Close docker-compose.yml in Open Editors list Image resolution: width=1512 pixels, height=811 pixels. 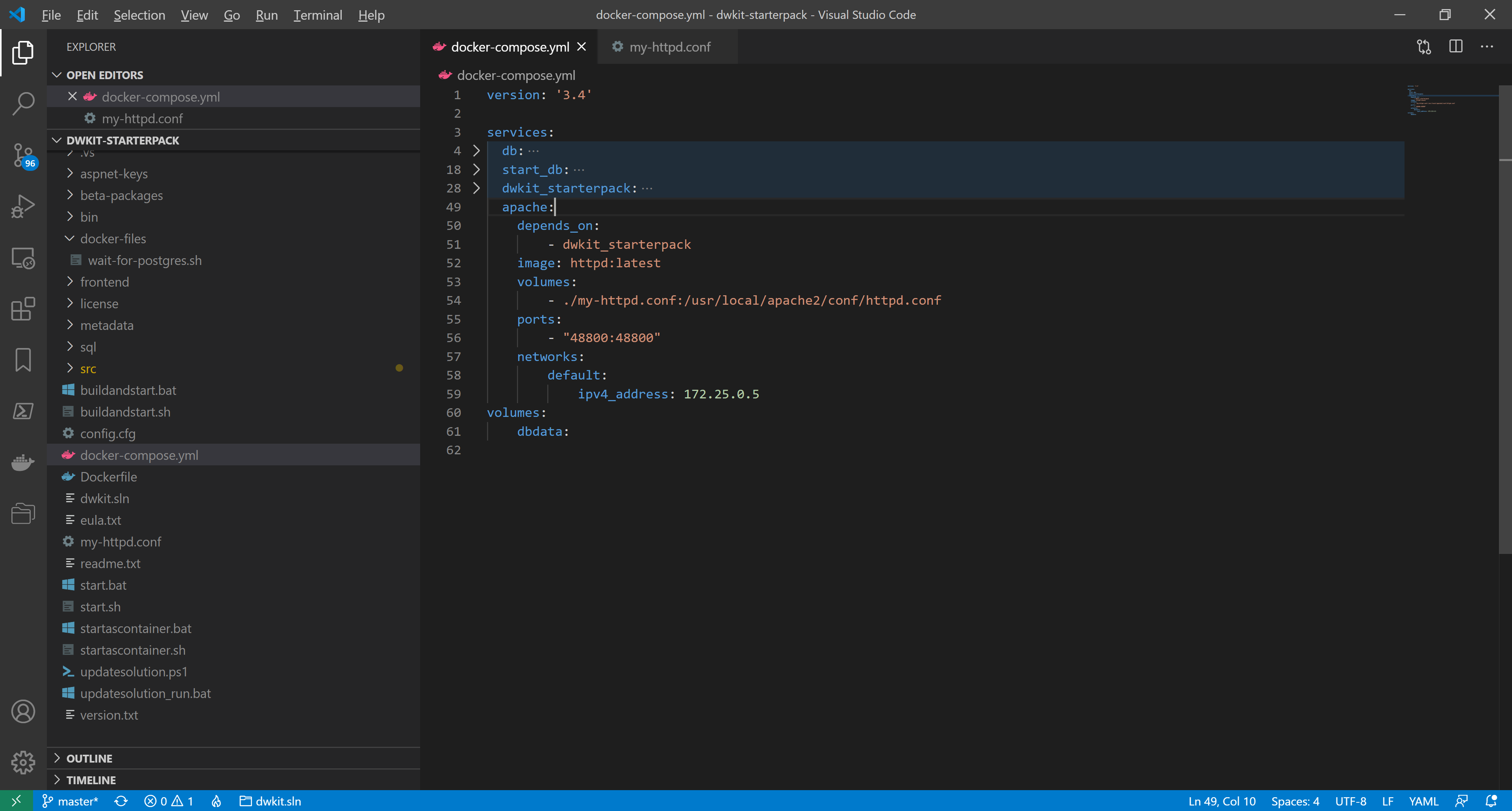tap(72, 96)
